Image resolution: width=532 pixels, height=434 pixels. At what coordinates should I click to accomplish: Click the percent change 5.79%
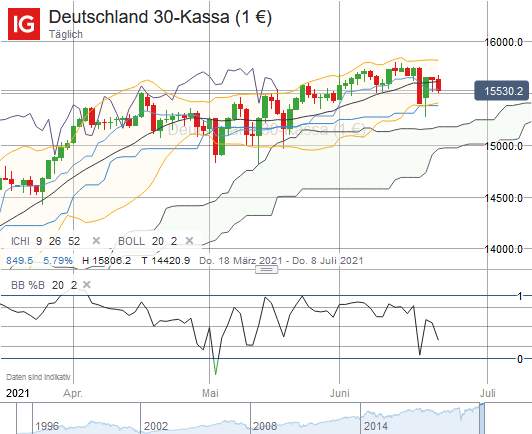pyautogui.click(x=58, y=261)
